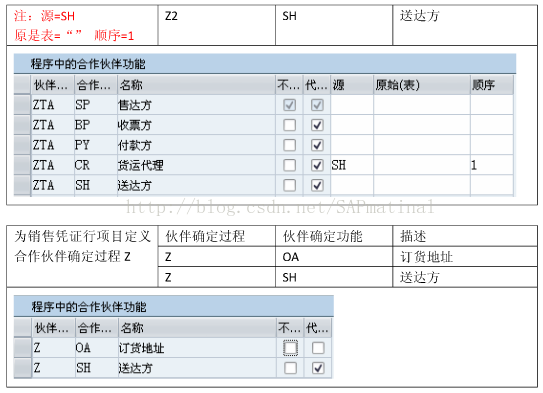
Task: Click the 名称 column header in upper table
Action: [x=196, y=85]
